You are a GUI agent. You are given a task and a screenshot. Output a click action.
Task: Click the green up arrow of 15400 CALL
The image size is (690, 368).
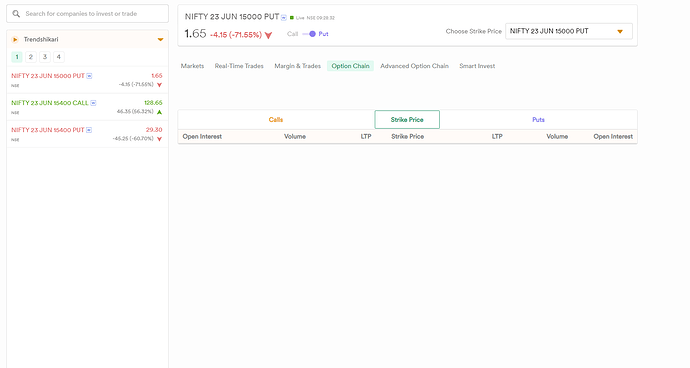tap(159, 112)
